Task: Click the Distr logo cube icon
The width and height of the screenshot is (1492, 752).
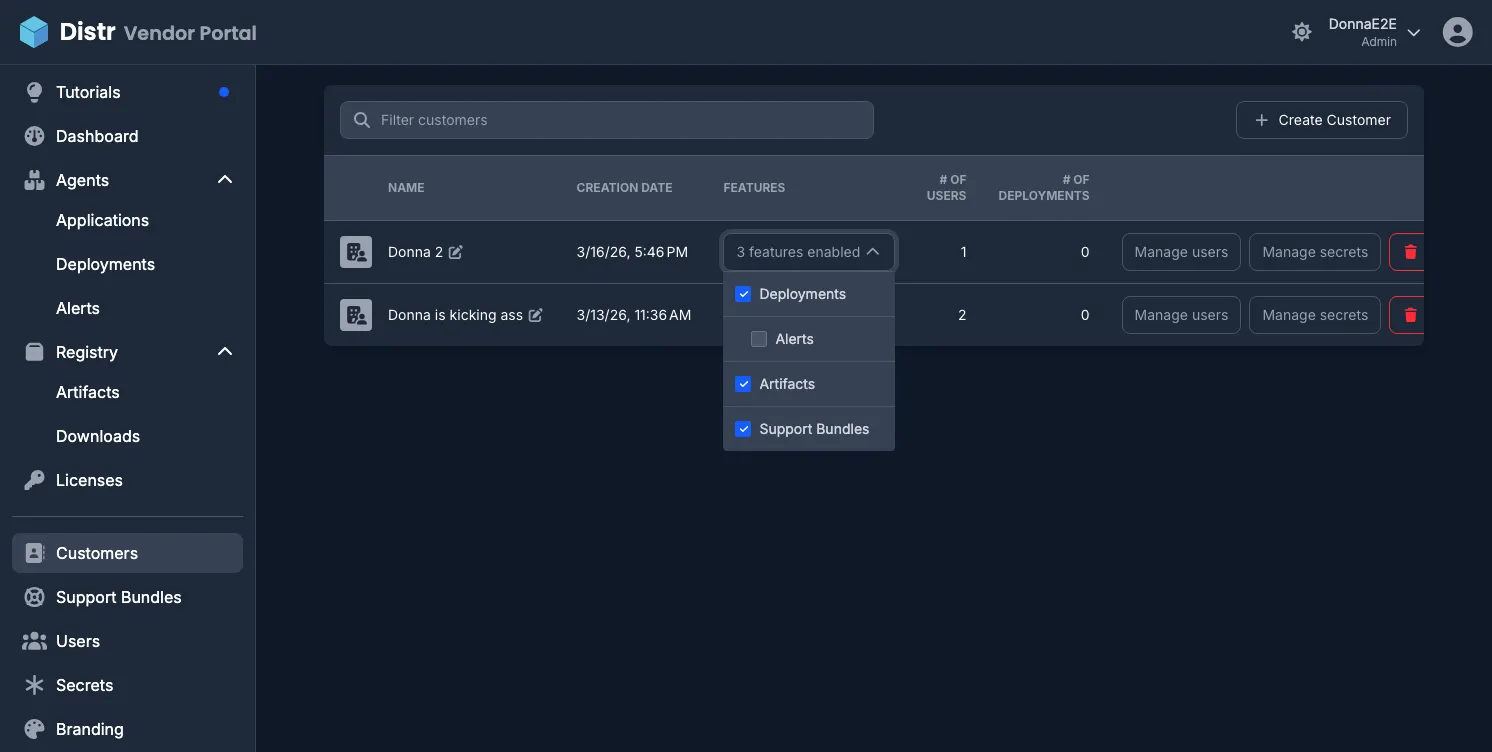Action: pyautogui.click(x=33, y=31)
